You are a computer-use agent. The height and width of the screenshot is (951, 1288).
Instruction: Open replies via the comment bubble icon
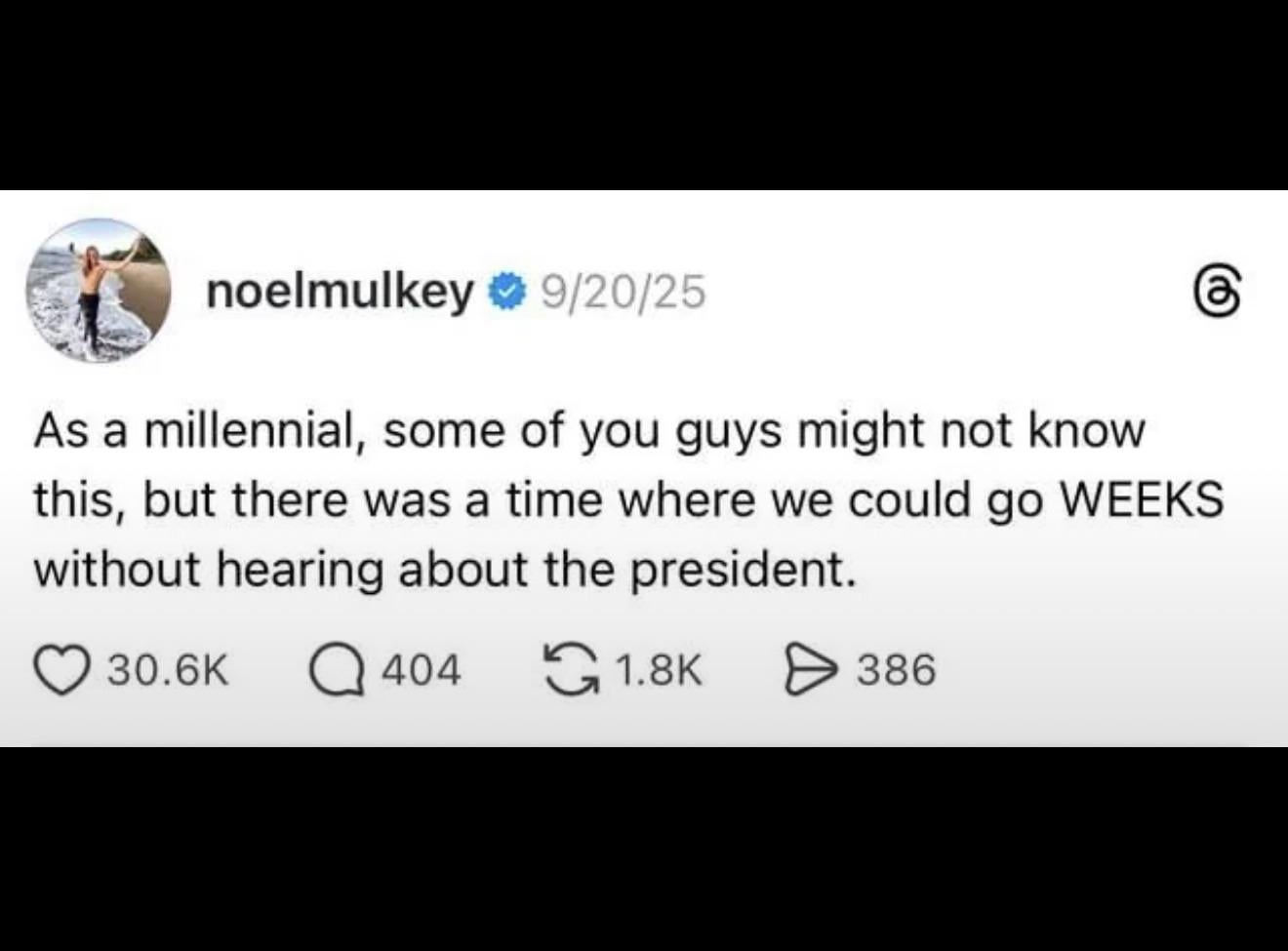(x=334, y=670)
